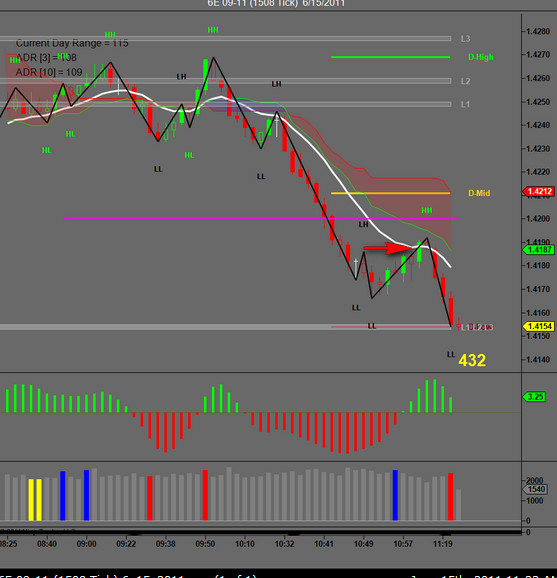557x578 pixels.
Task: Click the 09:38 time axis label
Action: pyautogui.click(x=166, y=544)
